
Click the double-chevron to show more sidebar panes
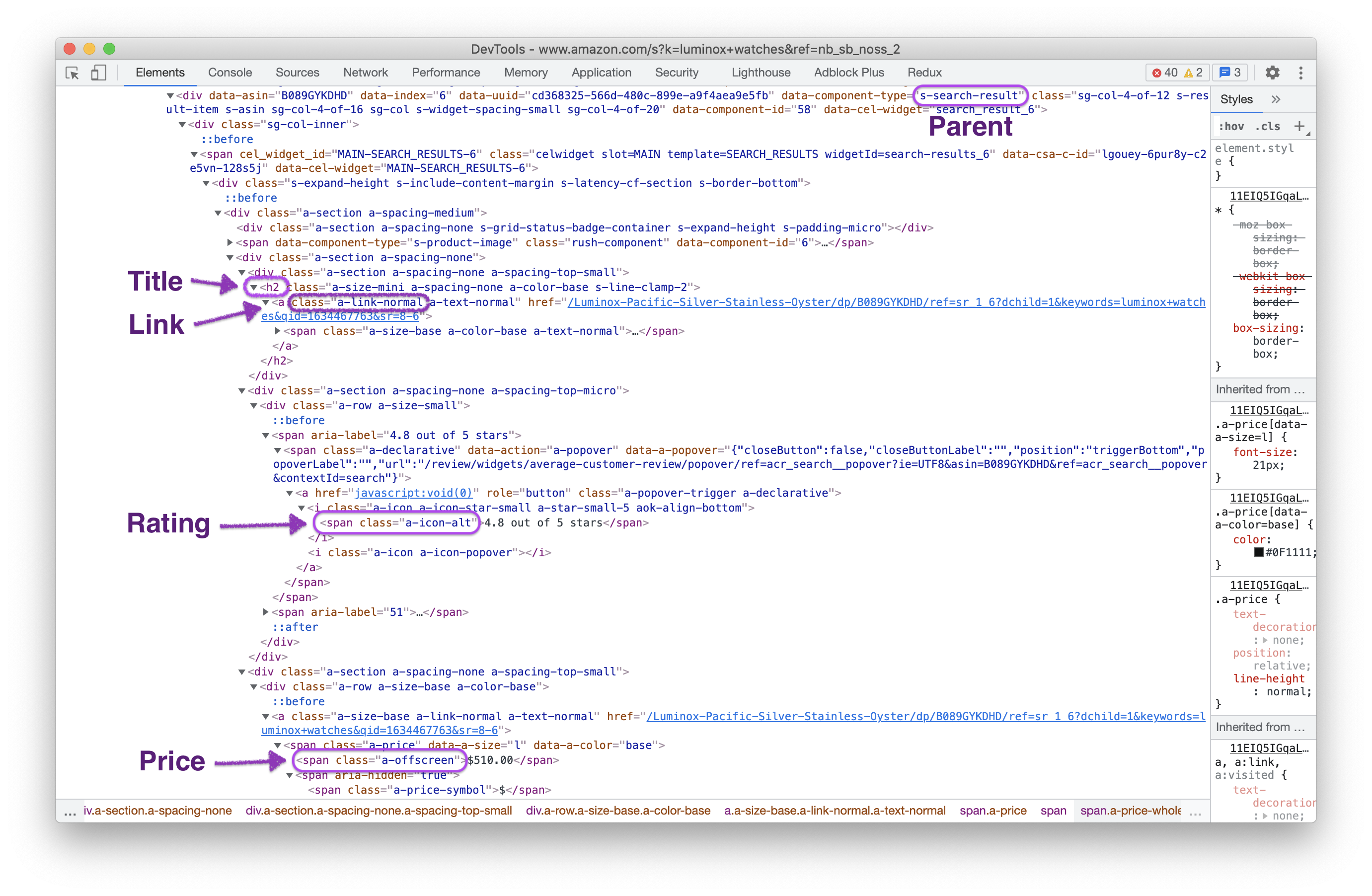click(1276, 99)
